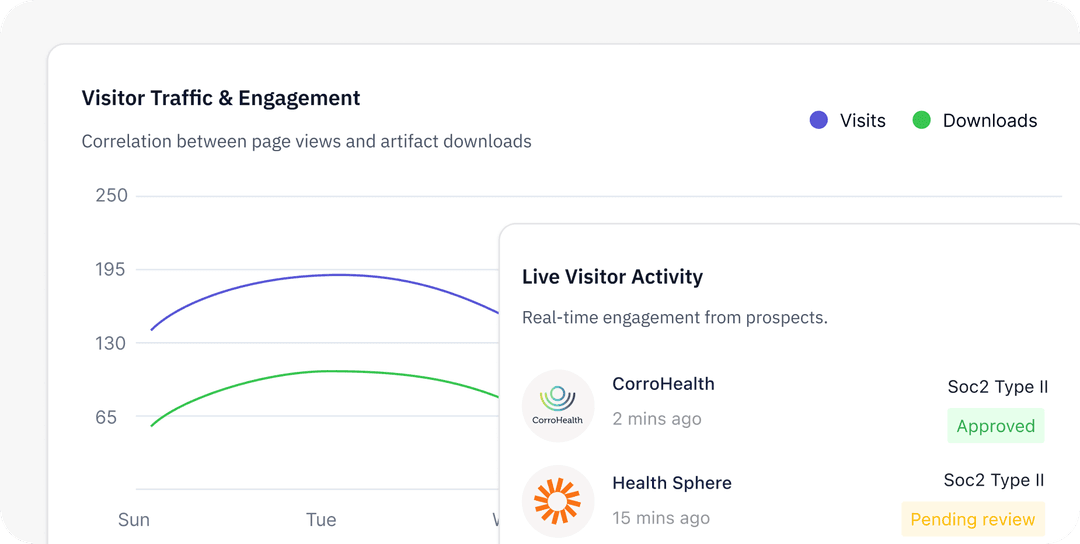
Task: Click the purple Visits legend dot
Action: pyautogui.click(x=819, y=120)
